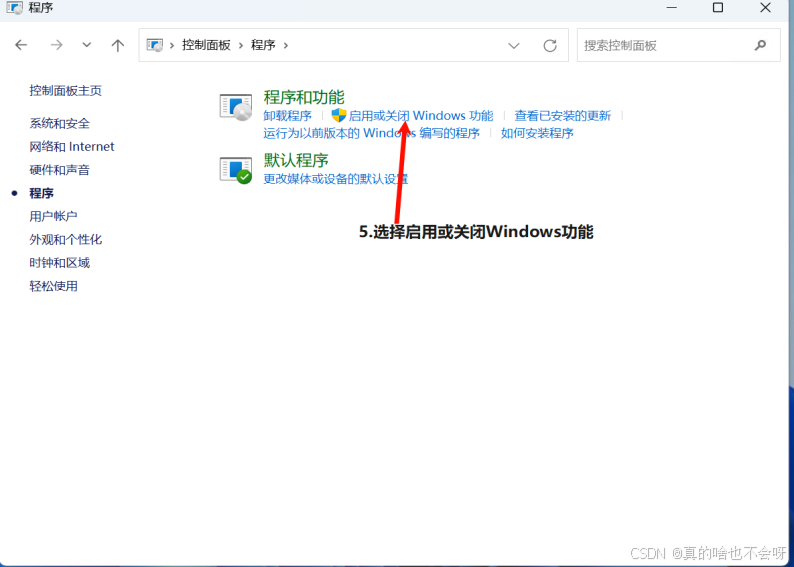Screen dimensions: 794x567
Task: Click the 默认程序 icon
Action: 236,170
